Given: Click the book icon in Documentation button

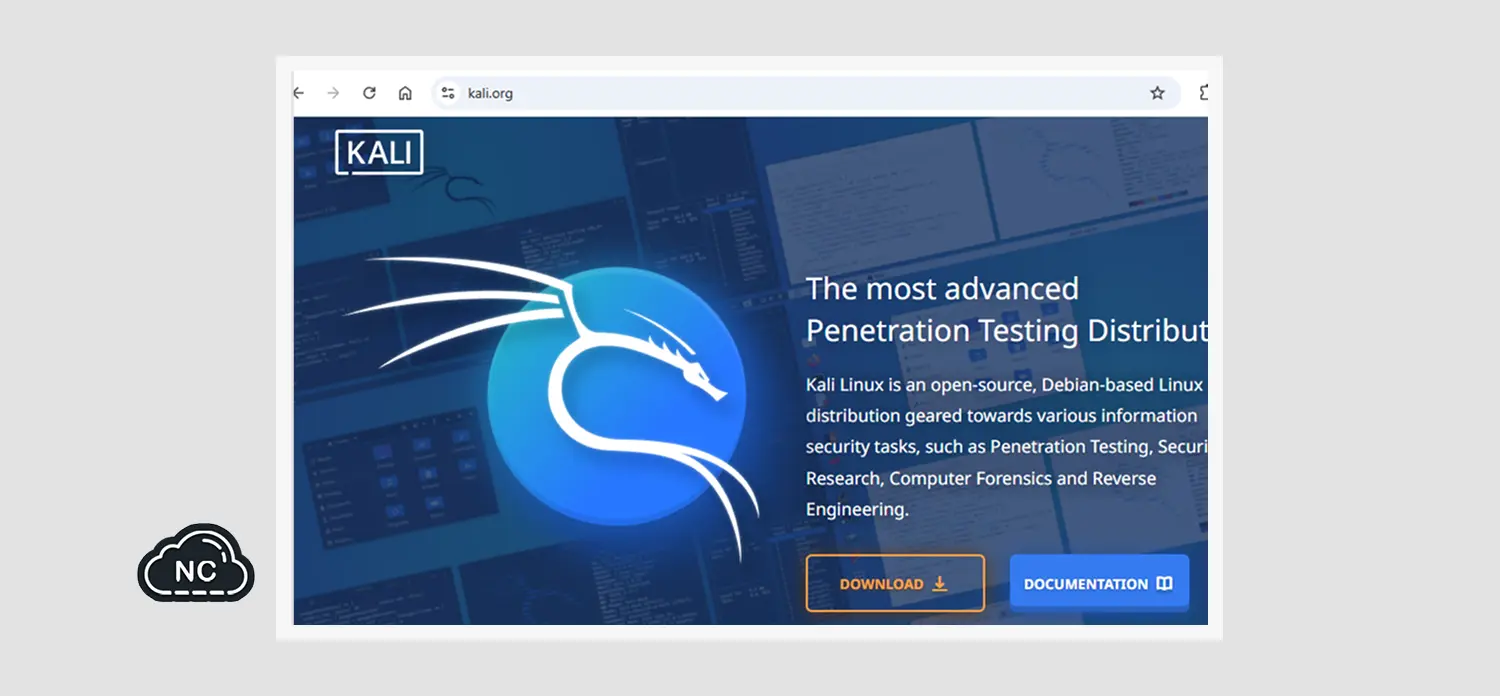Looking at the screenshot, I should click(1164, 584).
